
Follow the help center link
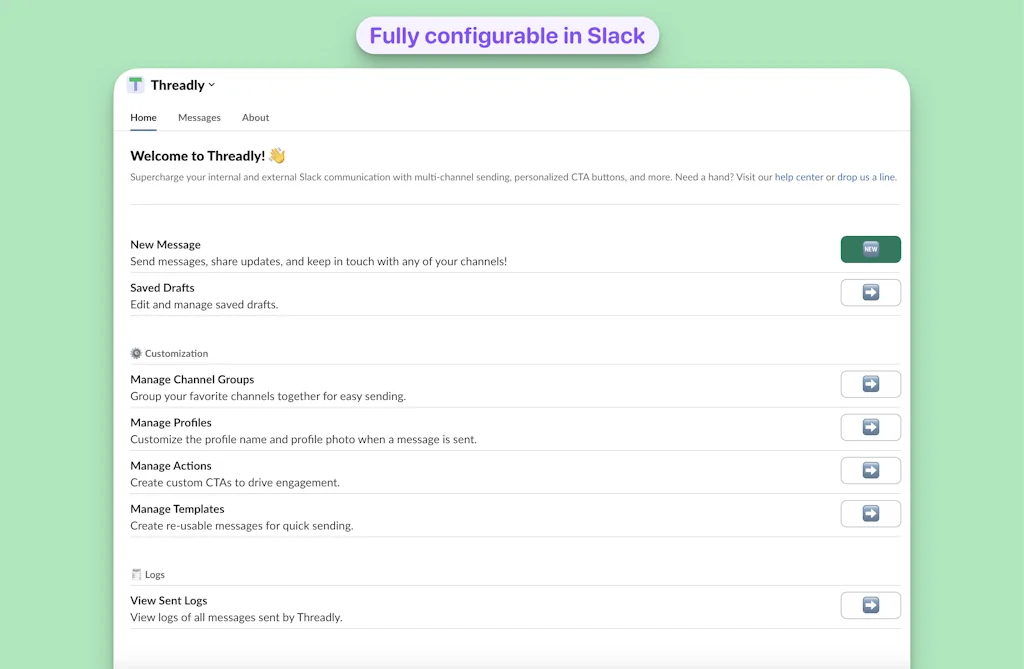[x=799, y=177]
